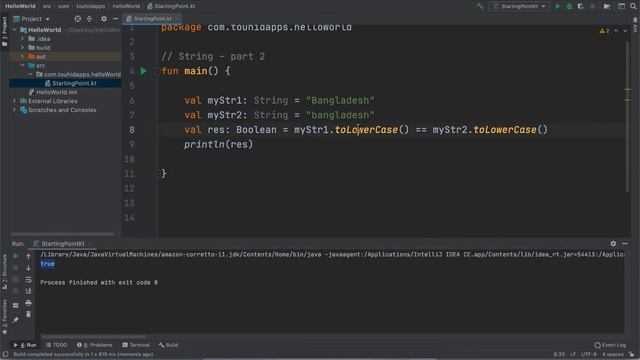Click the Print icon in Run panel
This screenshot has width=640, height=360.
(x=28, y=303)
